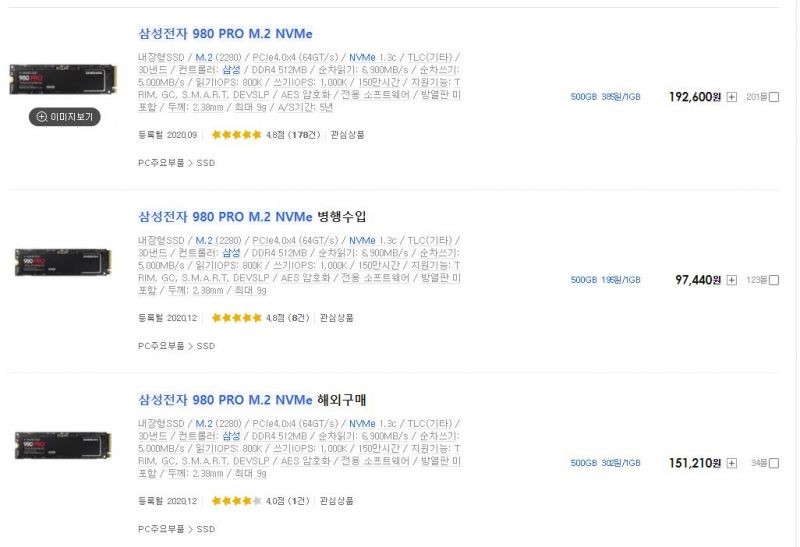
Task: Expand price options next to 192,600원
Action: tap(732, 97)
